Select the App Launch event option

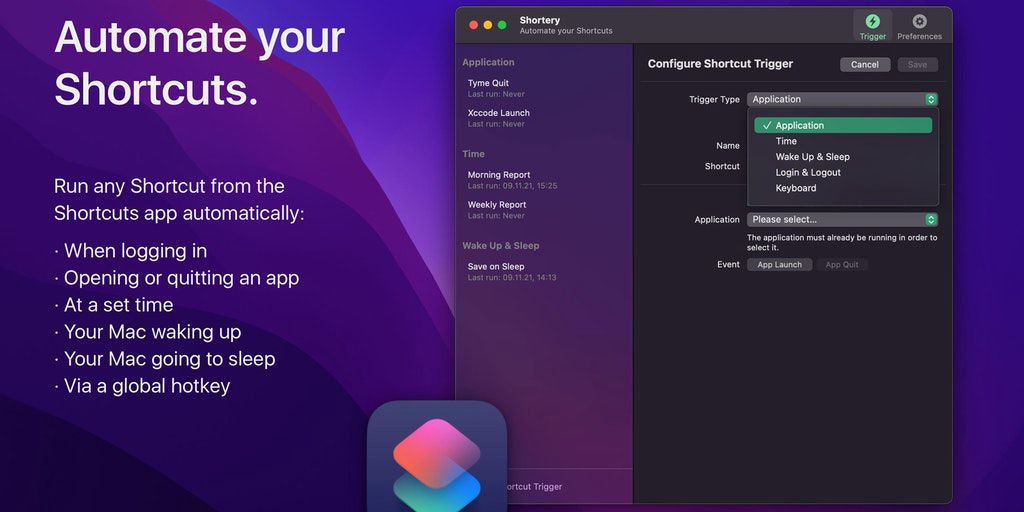(779, 264)
